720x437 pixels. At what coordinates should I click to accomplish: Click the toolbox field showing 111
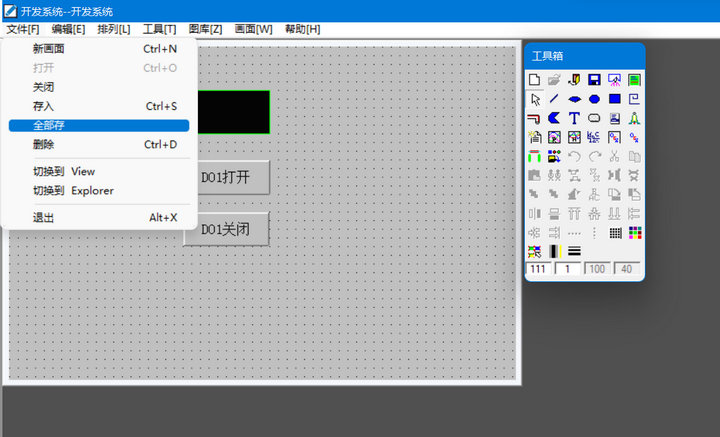click(x=537, y=269)
